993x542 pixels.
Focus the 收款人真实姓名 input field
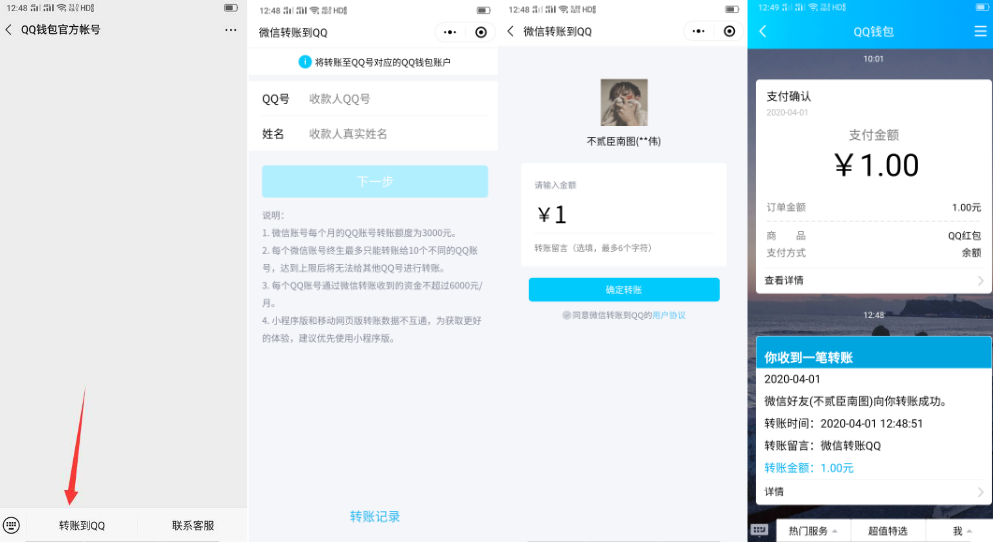398,134
